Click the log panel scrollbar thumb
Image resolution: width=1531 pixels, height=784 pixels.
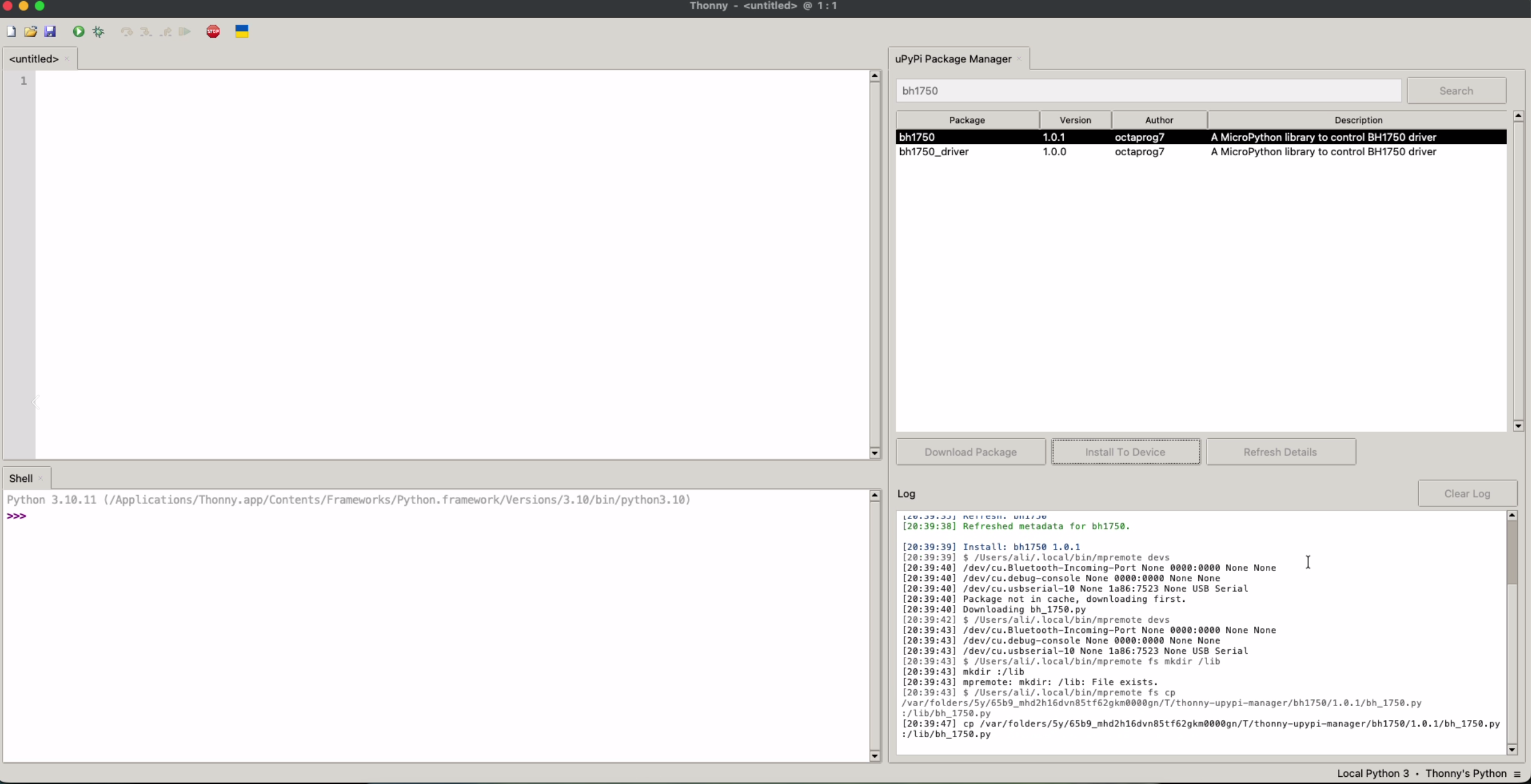[1512, 551]
